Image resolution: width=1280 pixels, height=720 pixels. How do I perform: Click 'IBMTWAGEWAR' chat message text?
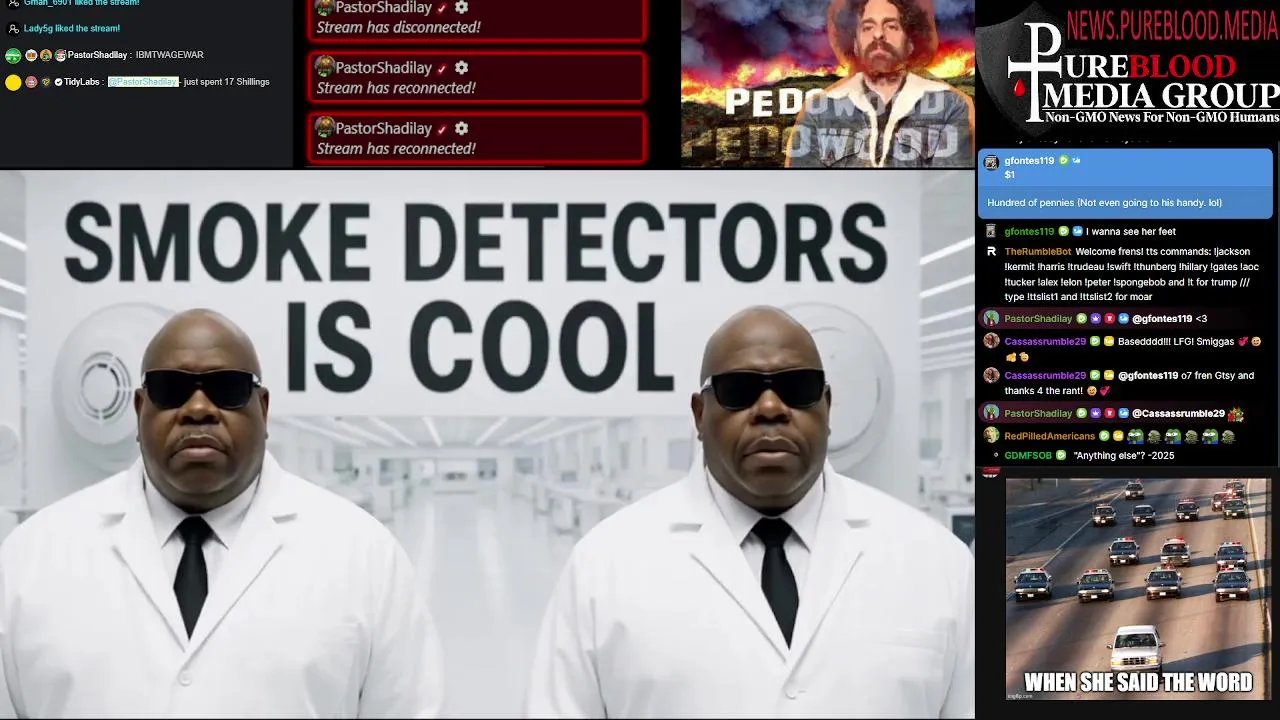[x=170, y=55]
